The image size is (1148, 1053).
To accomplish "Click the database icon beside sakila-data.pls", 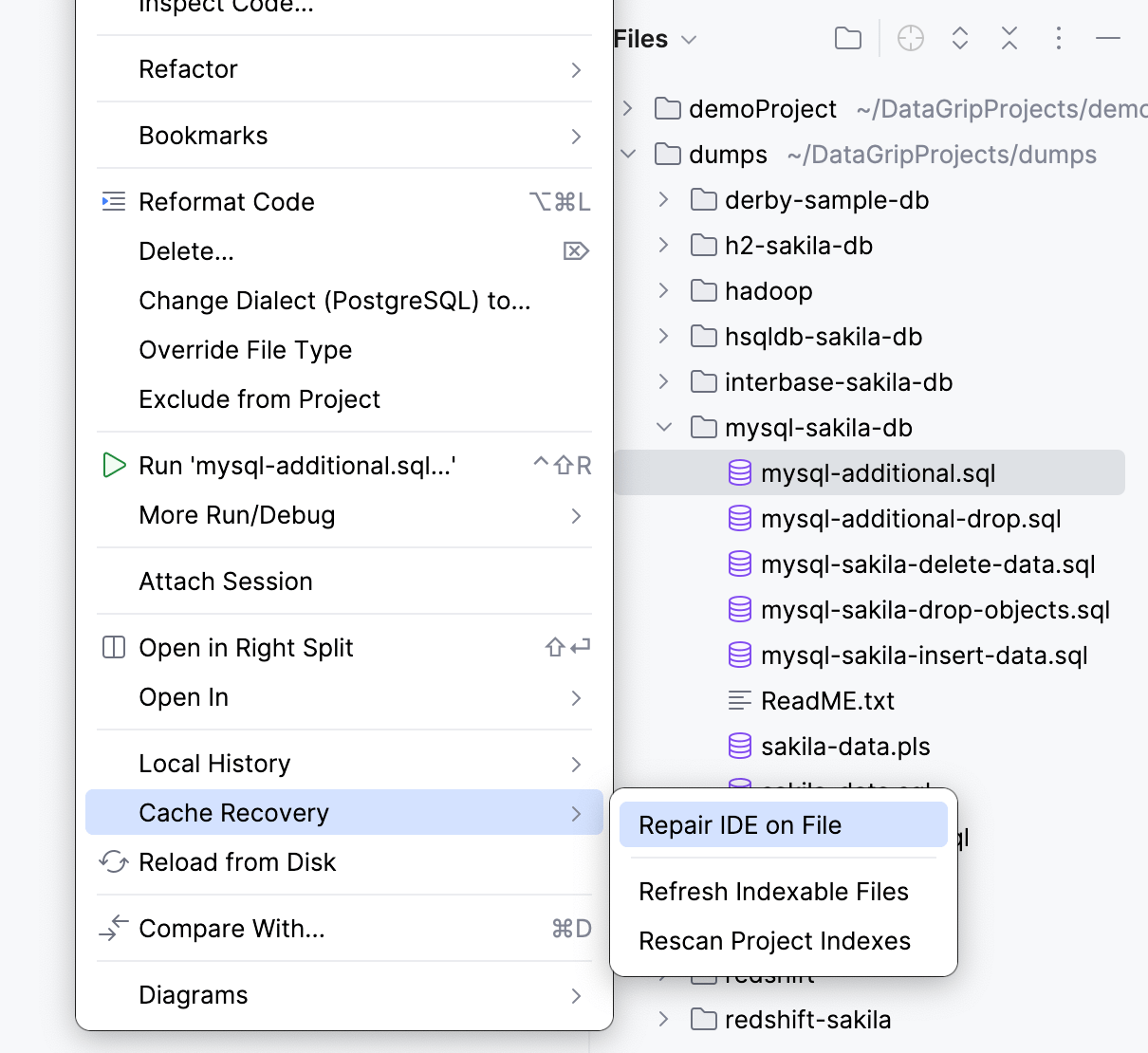I will (x=740, y=746).
